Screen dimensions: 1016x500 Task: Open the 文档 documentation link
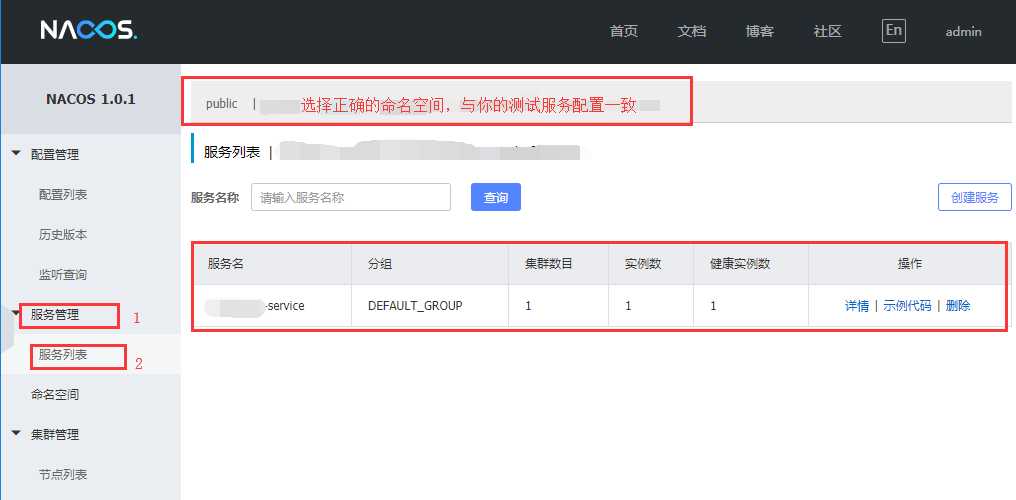(x=692, y=31)
